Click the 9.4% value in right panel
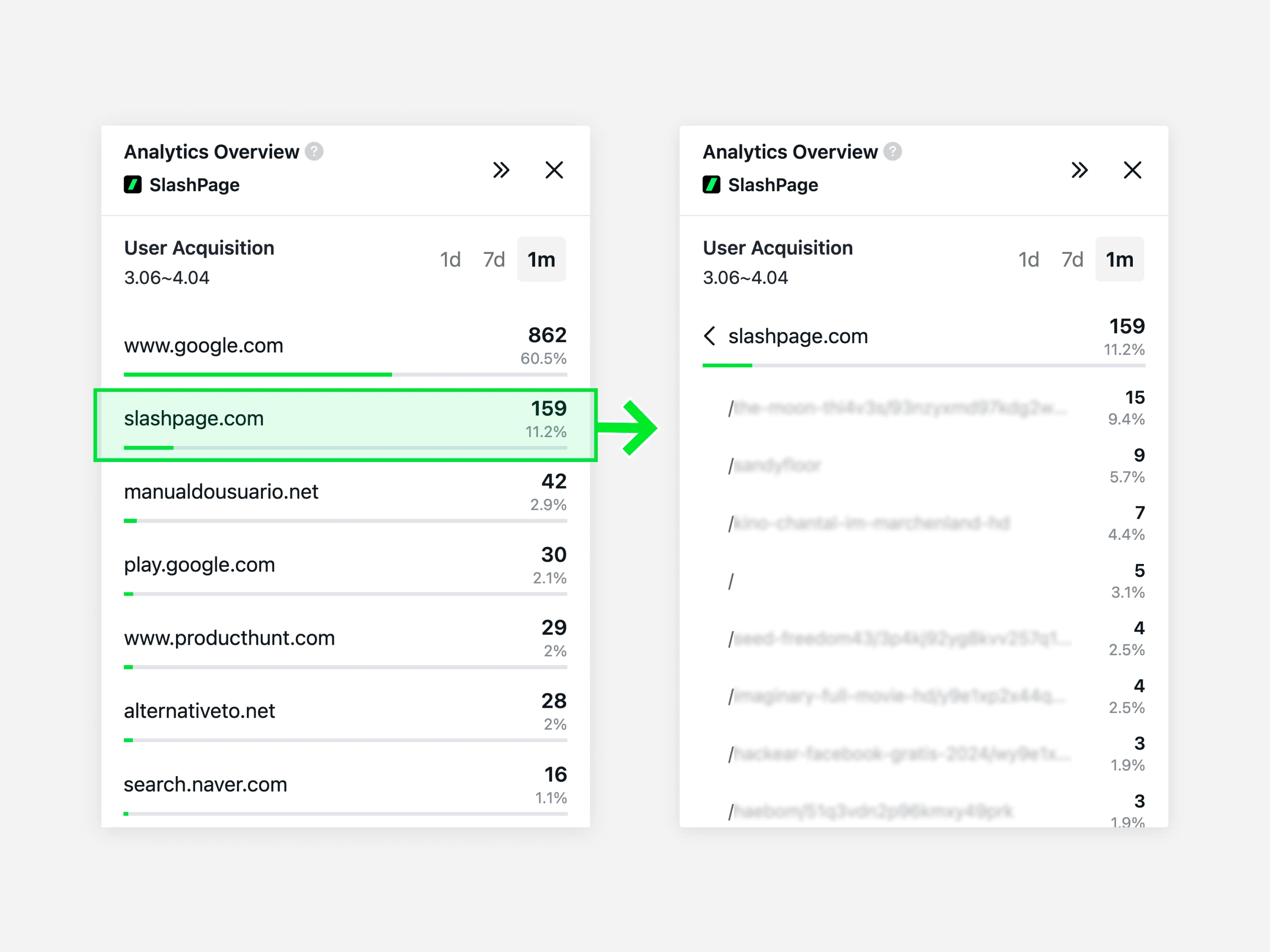Screen dimensions: 1270x952 (1126, 419)
